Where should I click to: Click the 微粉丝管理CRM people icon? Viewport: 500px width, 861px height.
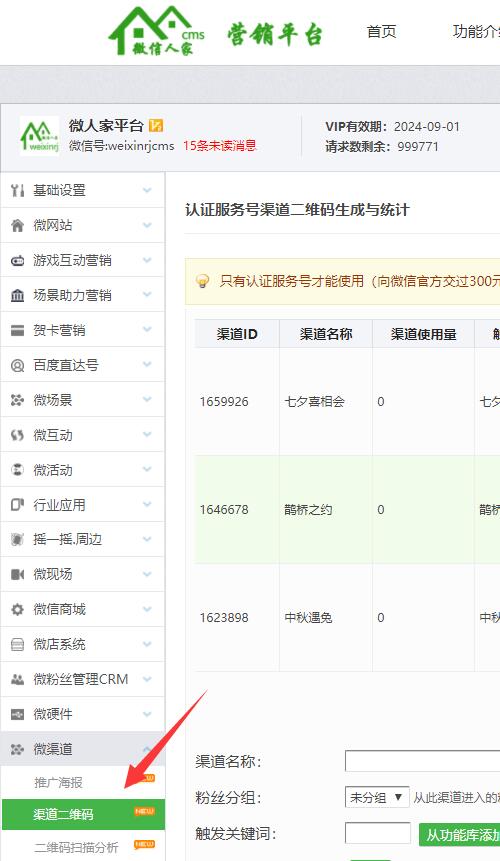tap(18, 680)
